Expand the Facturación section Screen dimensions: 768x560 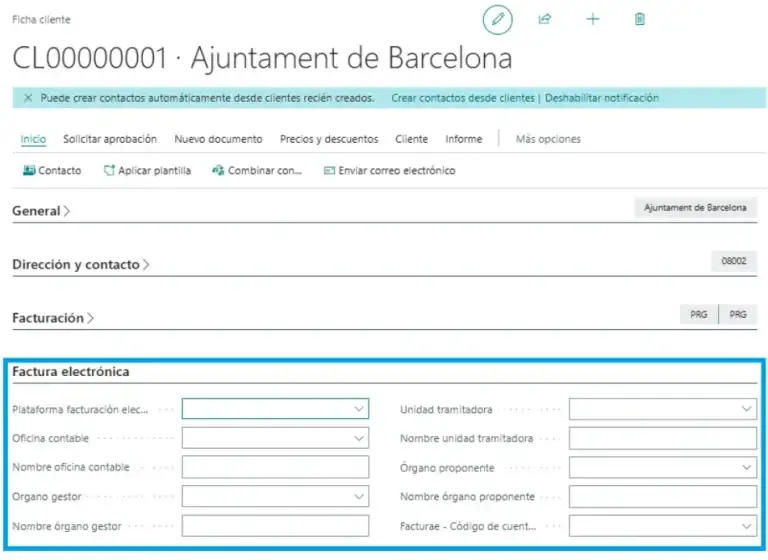(x=53, y=318)
